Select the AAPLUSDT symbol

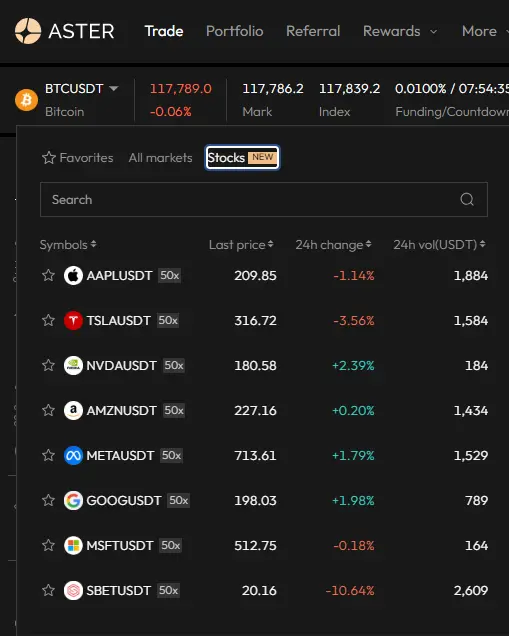coord(119,275)
